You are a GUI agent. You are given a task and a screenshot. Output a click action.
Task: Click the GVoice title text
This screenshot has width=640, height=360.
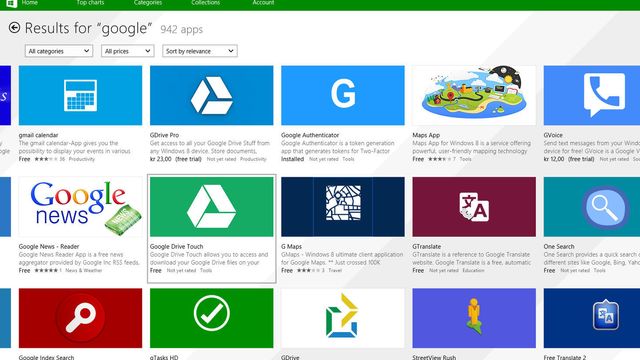553,135
